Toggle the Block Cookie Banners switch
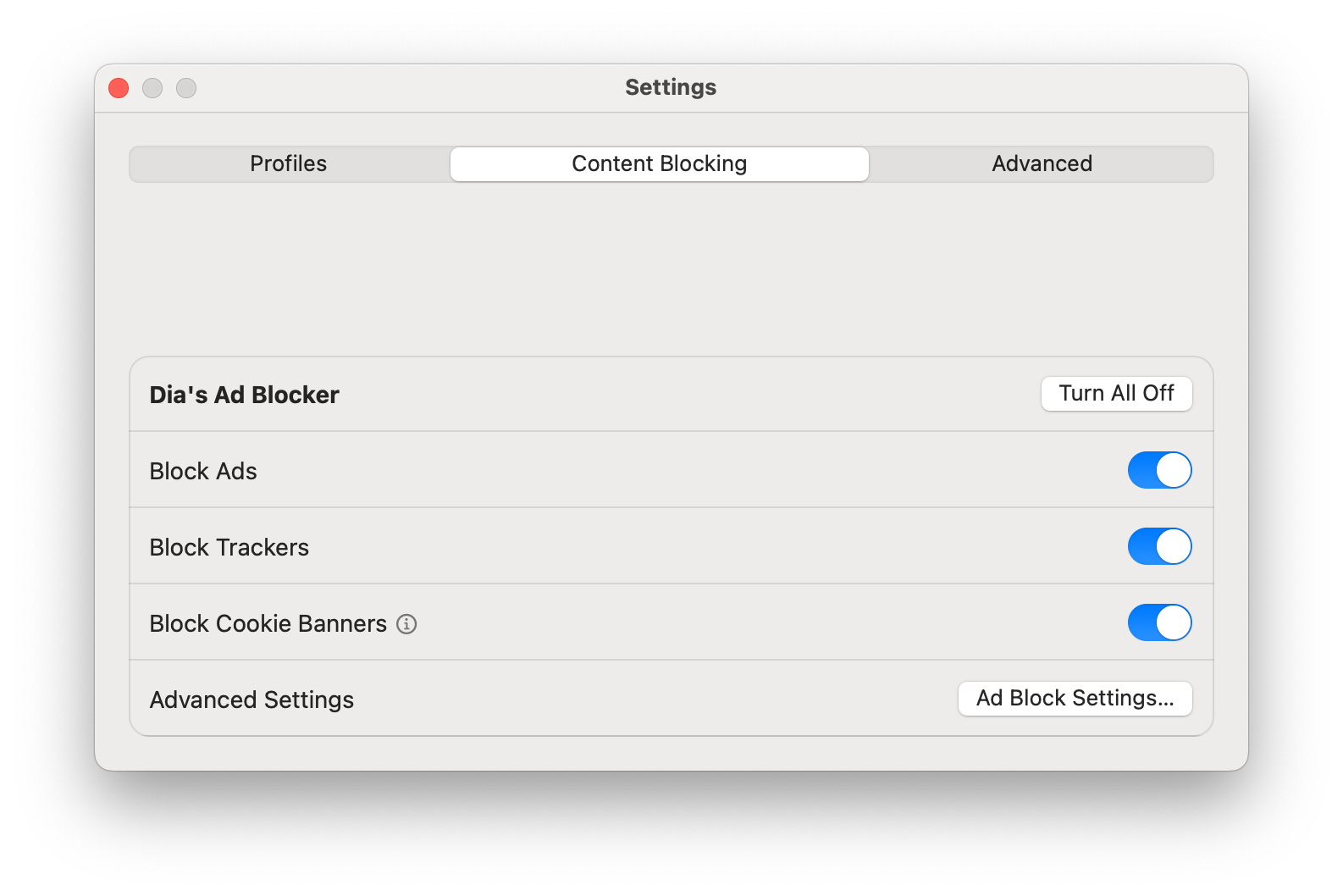Viewport: 1343px width, 896px height. [x=1158, y=622]
